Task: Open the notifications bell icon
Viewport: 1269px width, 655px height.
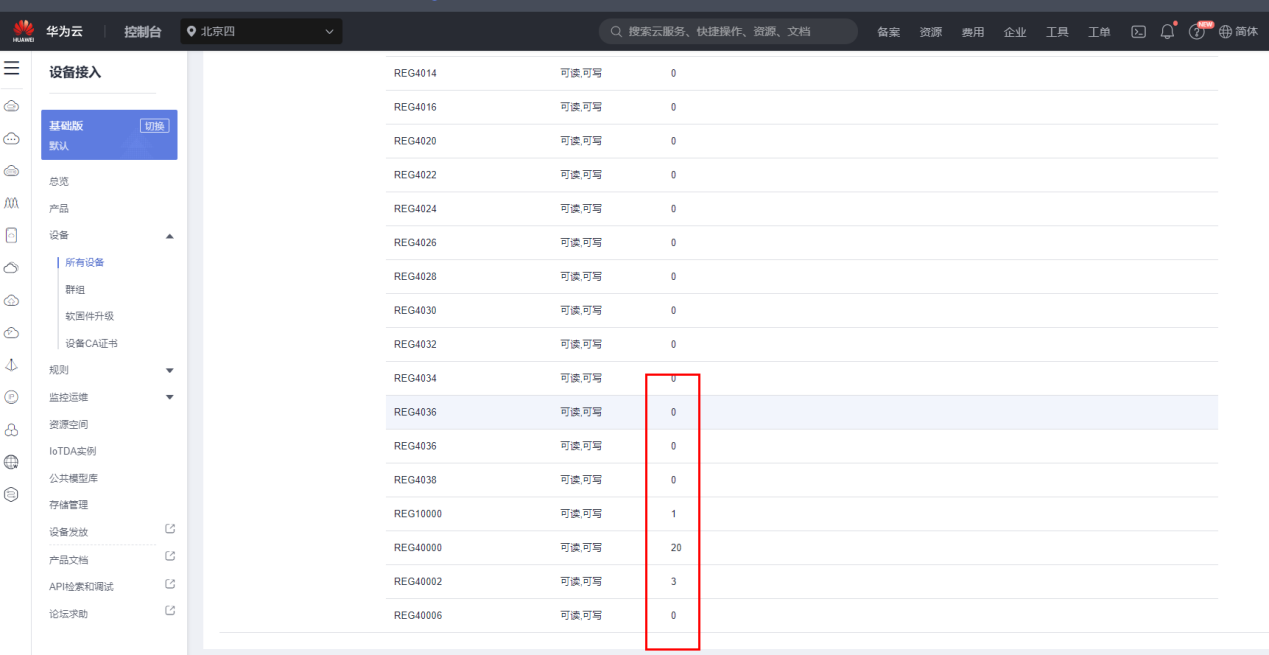Action: click(x=1167, y=32)
